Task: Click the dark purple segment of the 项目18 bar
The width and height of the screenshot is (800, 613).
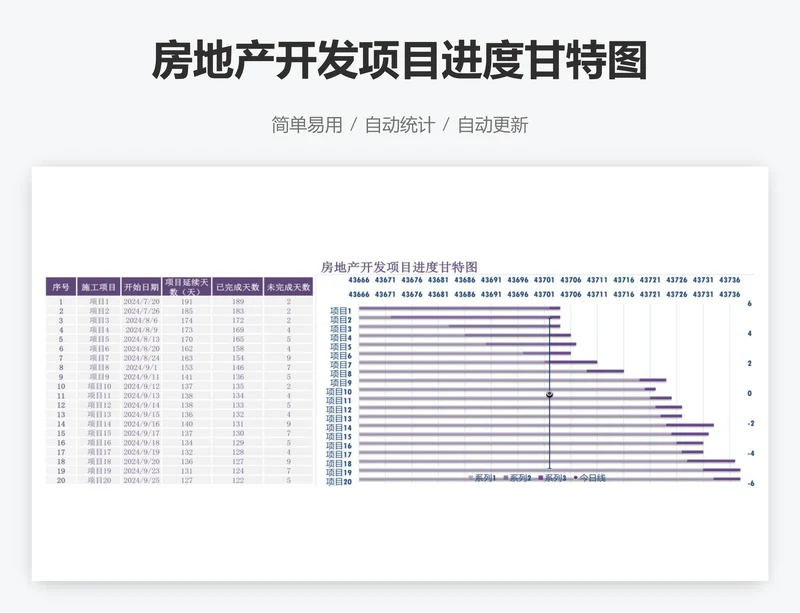Action: (711, 460)
